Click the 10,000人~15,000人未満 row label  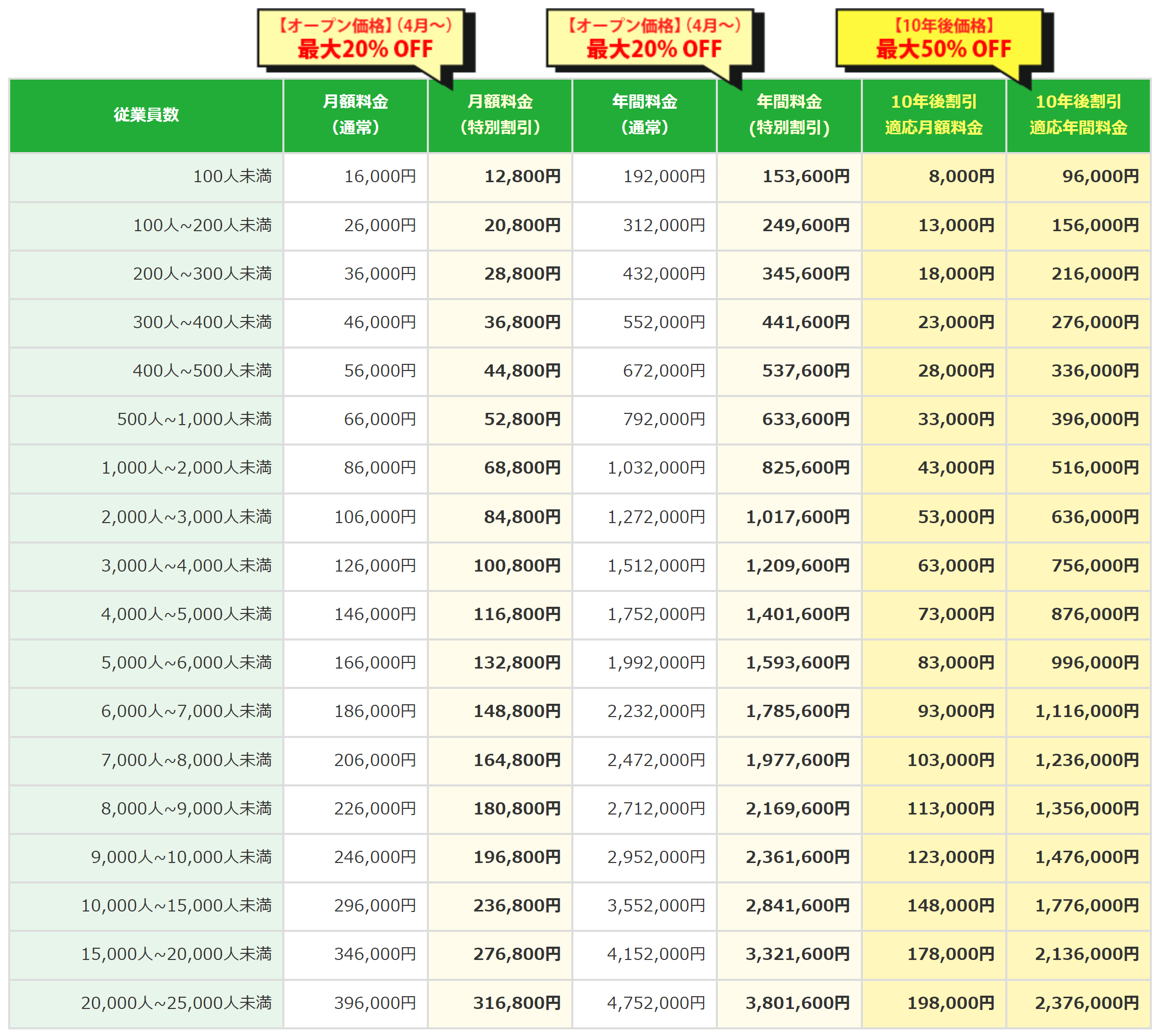tap(176, 906)
